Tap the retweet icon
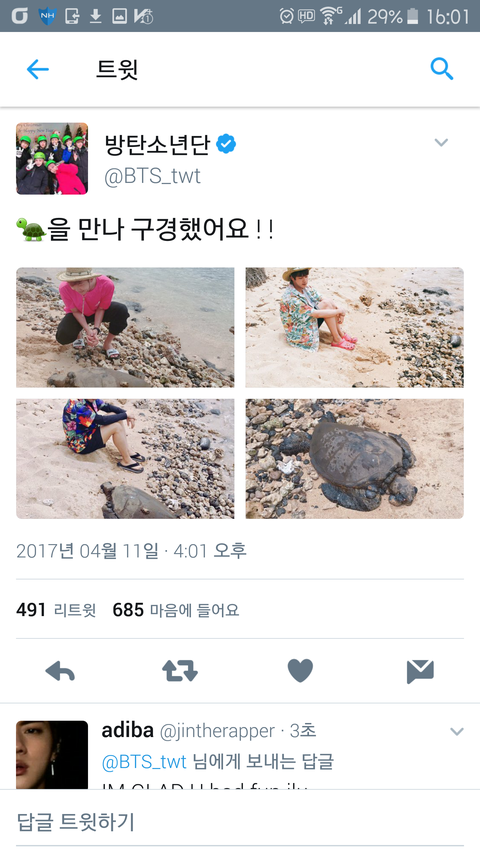Screen dimensions: 480x853 (x=180, y=671)
